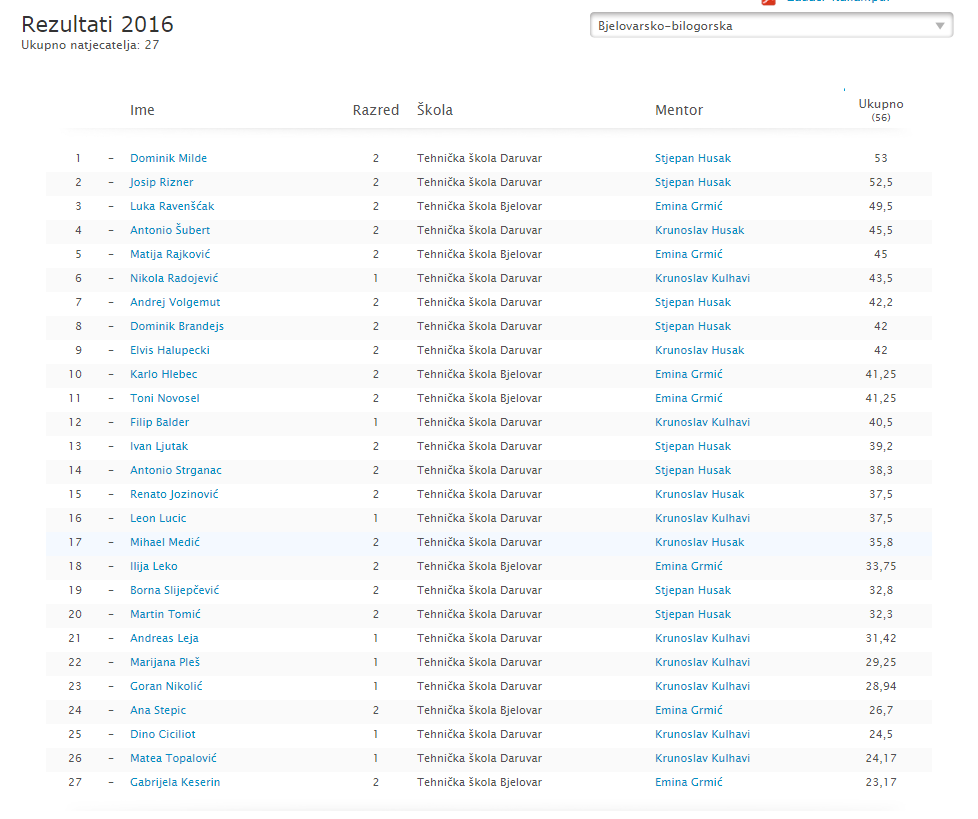Viewport: 978px width, 819px height.
Task: Select Toni Novosel's name
Action: pos(165,399)
